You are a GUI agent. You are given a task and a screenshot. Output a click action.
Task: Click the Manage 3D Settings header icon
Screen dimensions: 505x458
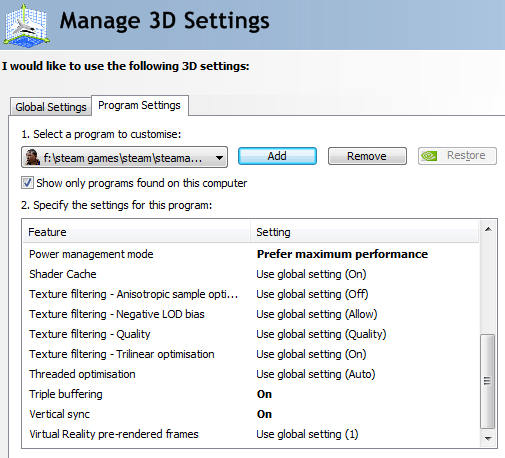tap(26, 26)
